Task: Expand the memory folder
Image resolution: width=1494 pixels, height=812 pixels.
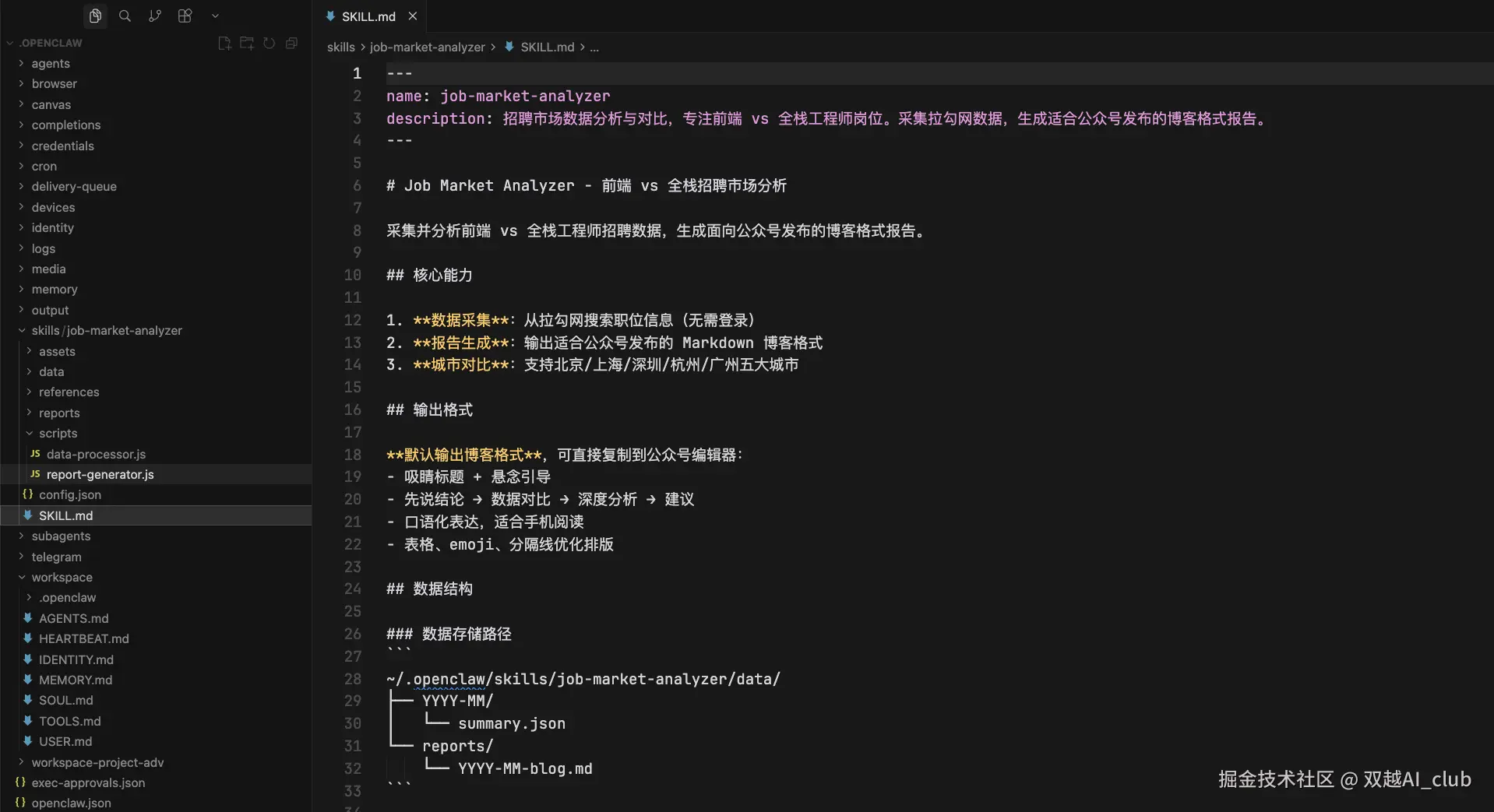Action: [55, 290]
